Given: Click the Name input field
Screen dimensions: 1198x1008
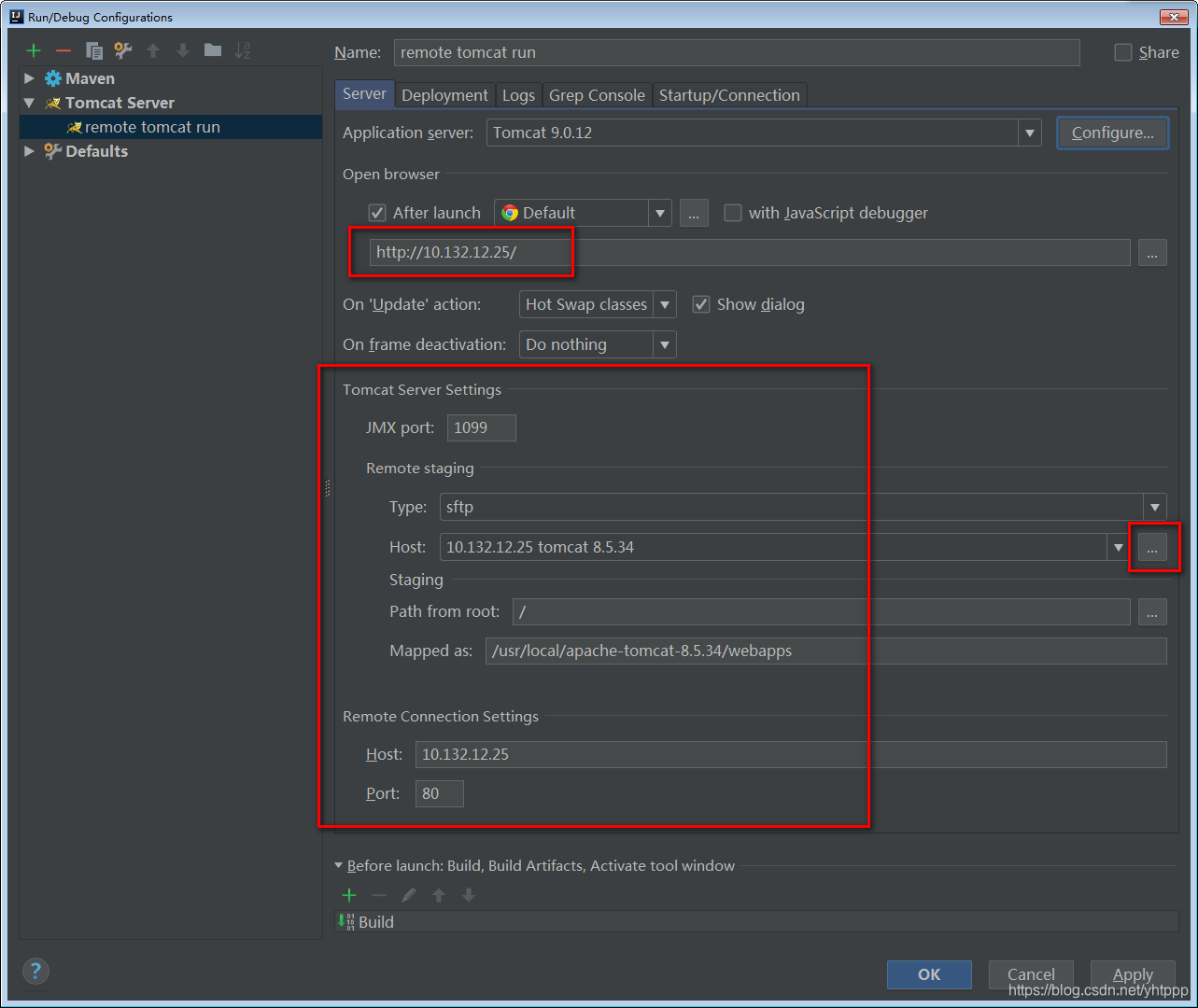Looking at the screenshot, I should click(x=737, y=52).
